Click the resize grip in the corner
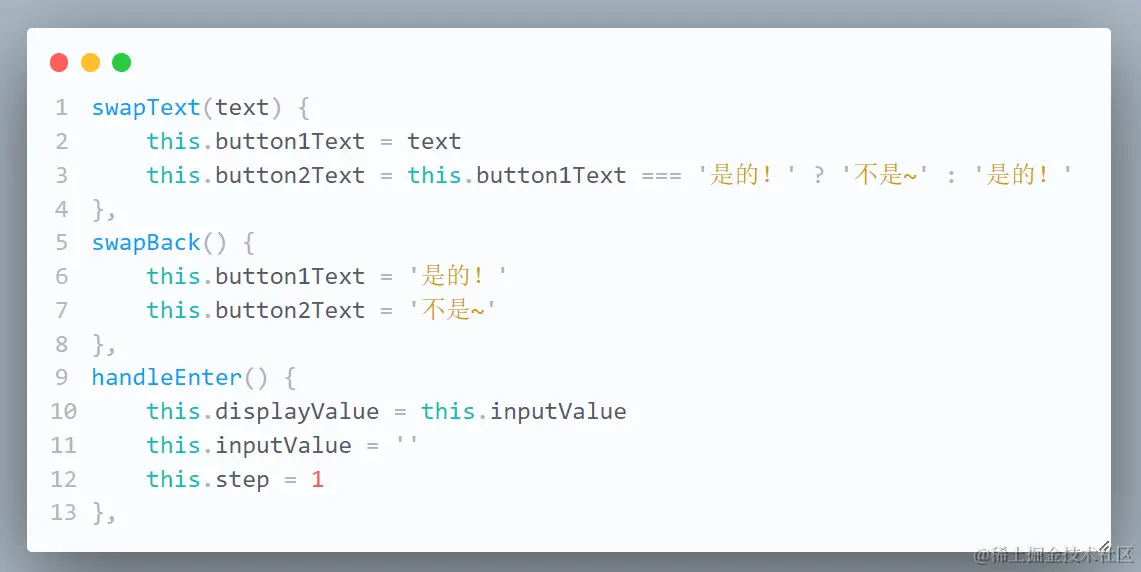 (x=1103, y=546)
